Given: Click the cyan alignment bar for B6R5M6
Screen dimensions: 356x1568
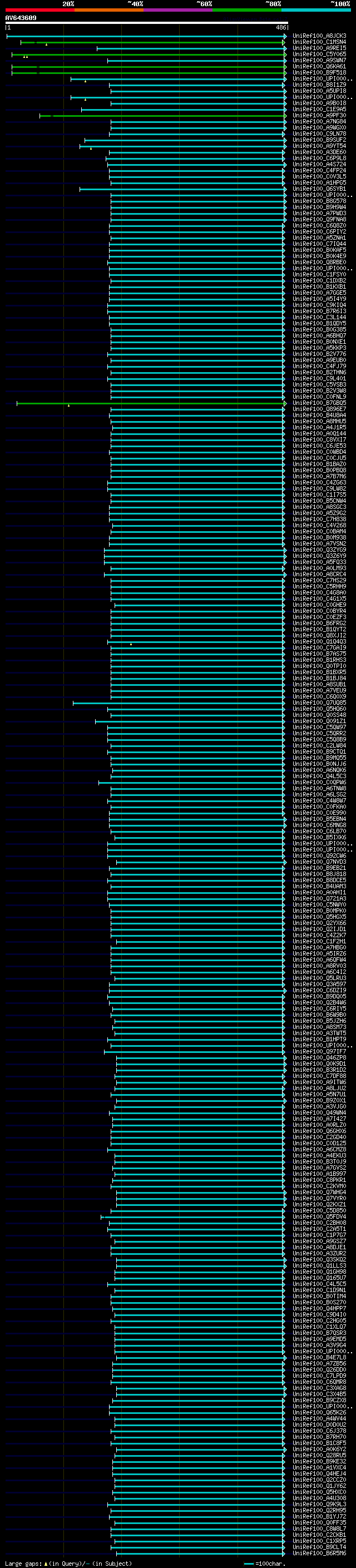Looking at the screenshot, I should point(200,1554).
